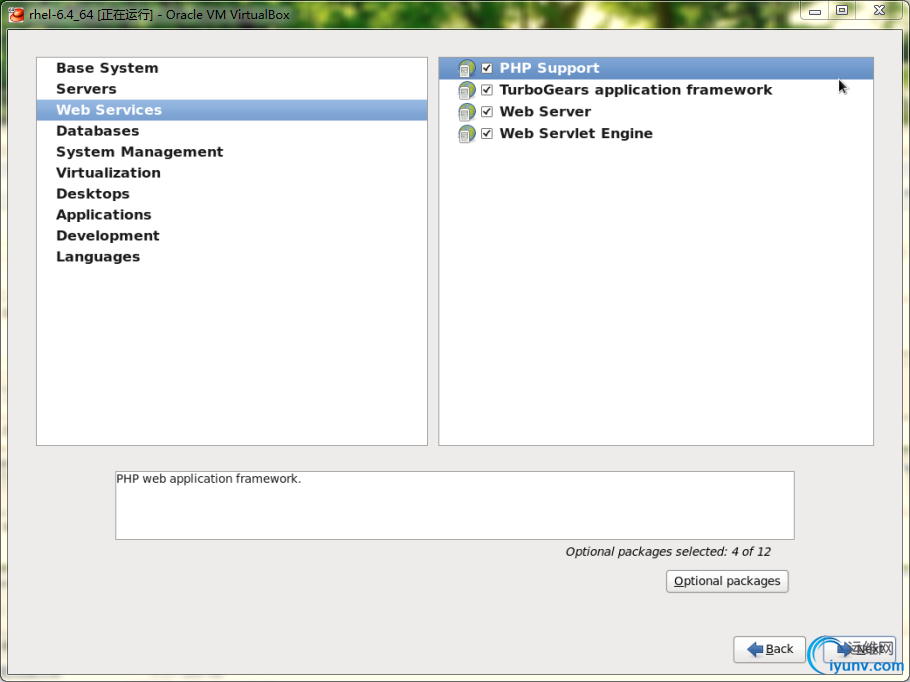The height and width of the screenshot is (682, 910).
Task: Select the PHP Support row label
Action: click(x=549, y=68)
